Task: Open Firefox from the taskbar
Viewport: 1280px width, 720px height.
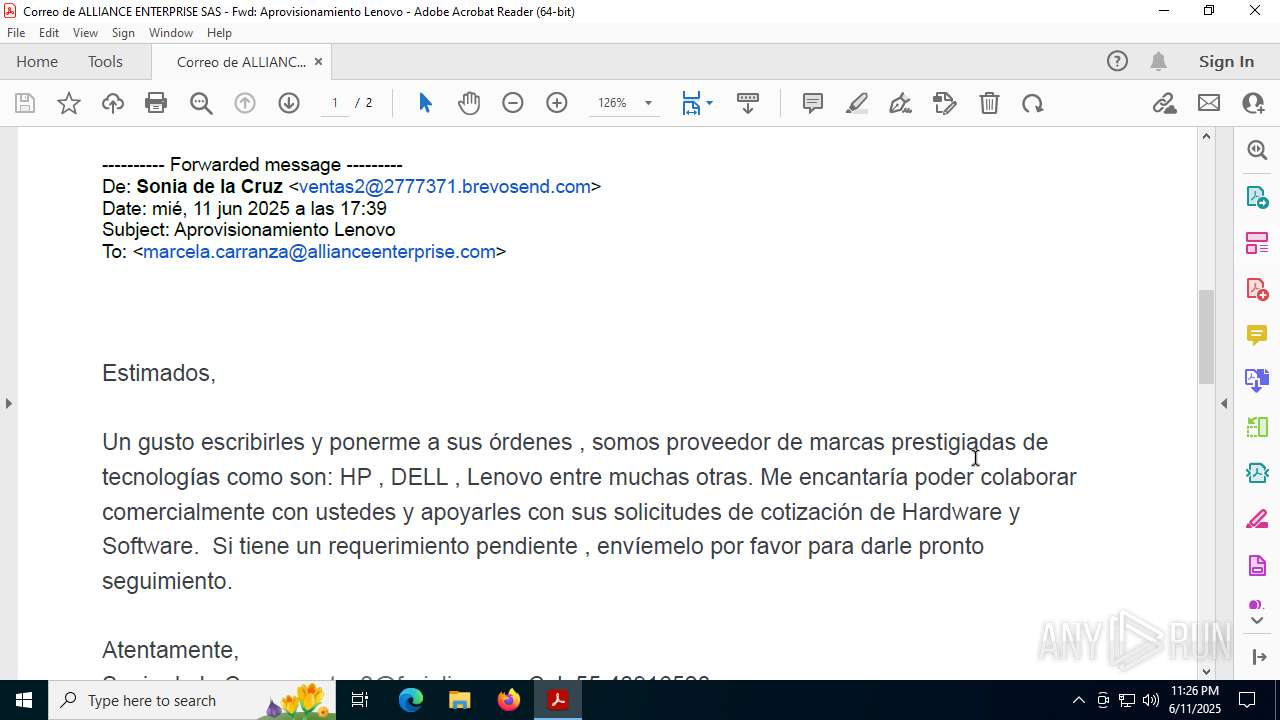Action: (x=508, y=700)
